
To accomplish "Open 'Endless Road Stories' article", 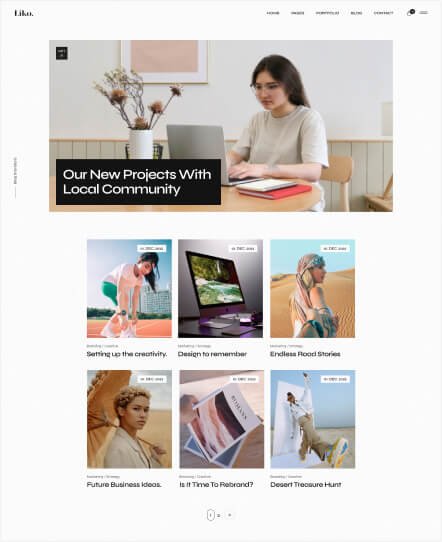I will (x=305, y=354).
